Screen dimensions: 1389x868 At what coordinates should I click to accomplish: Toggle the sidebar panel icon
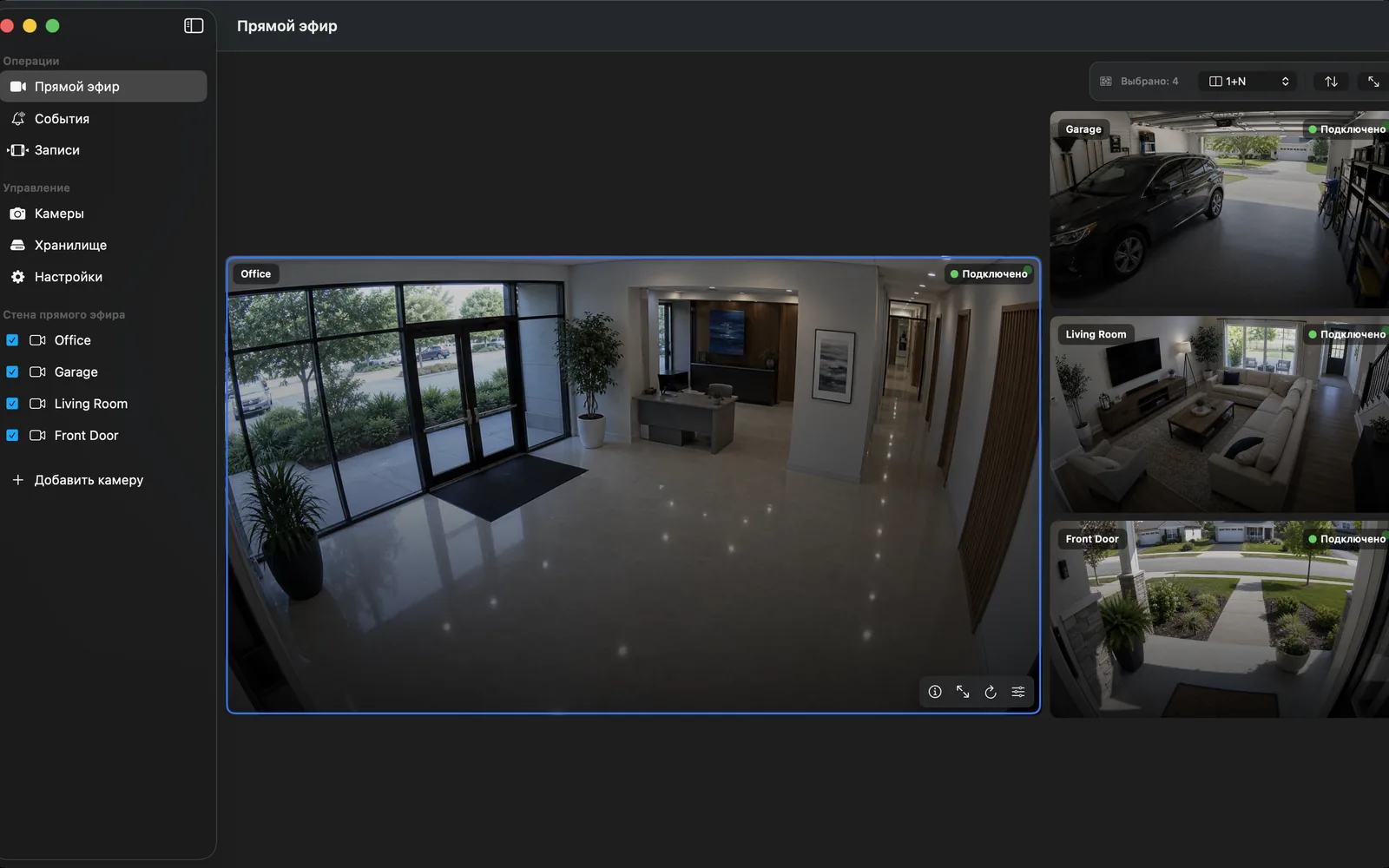194,26
